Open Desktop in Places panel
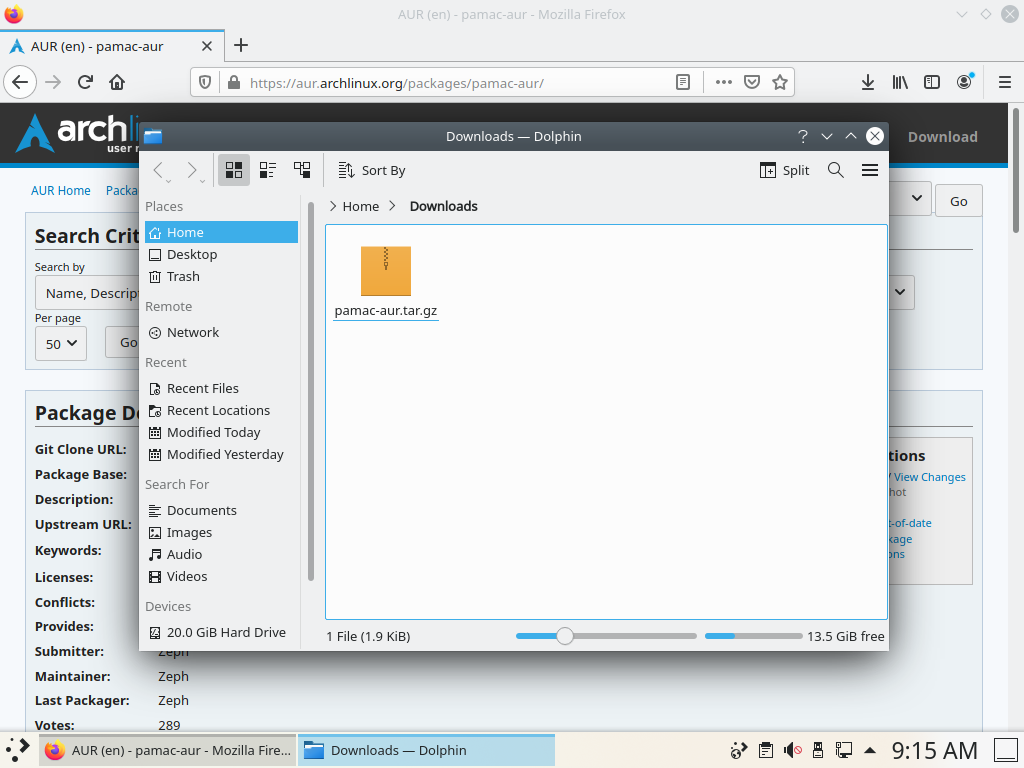The image size is (1024, 768). (x=221, y=255)
